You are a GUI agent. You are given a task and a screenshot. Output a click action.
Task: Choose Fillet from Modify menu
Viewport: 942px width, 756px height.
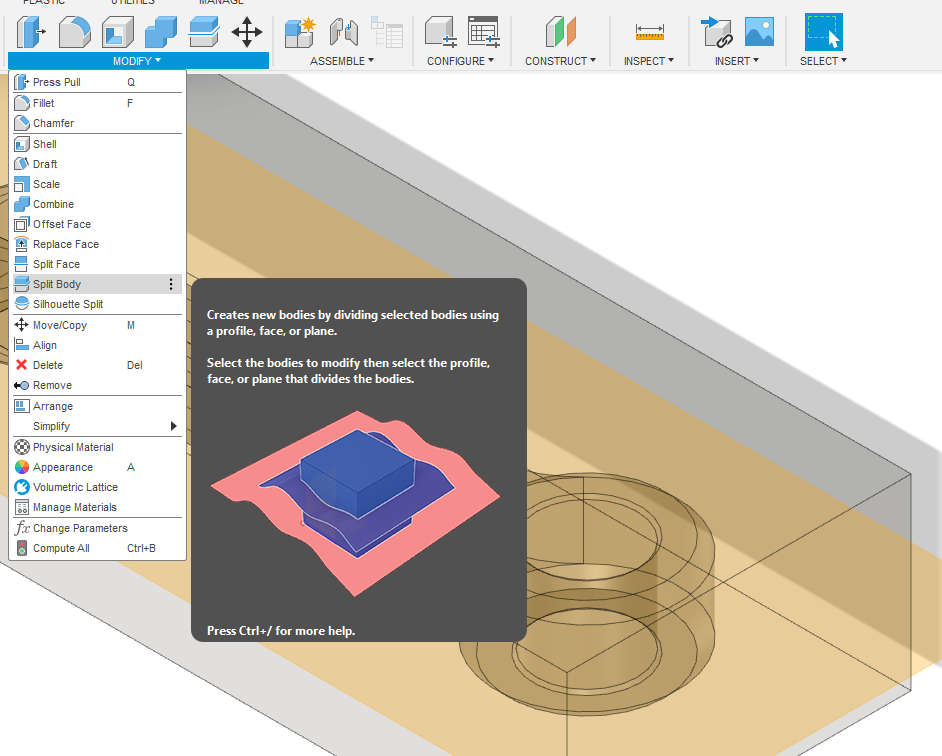[x=97, y=103]
